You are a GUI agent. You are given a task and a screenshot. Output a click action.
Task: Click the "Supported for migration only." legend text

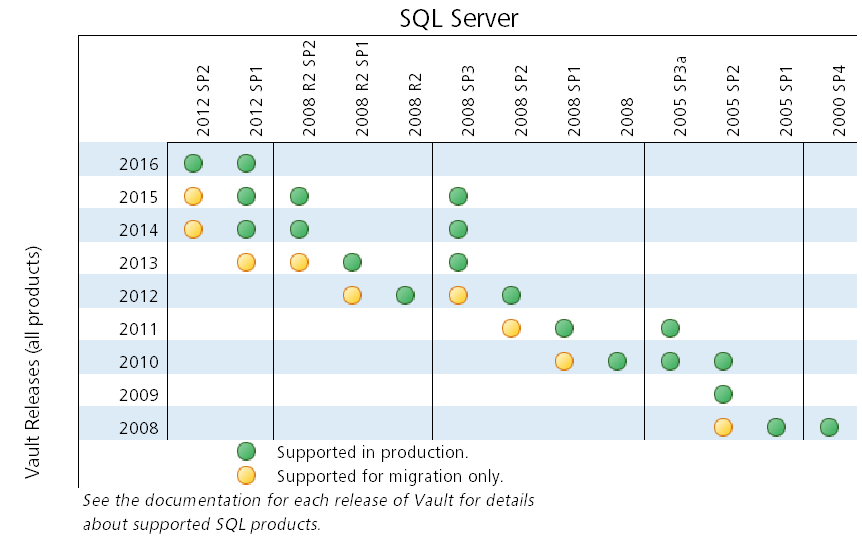[x=390, y=476]
